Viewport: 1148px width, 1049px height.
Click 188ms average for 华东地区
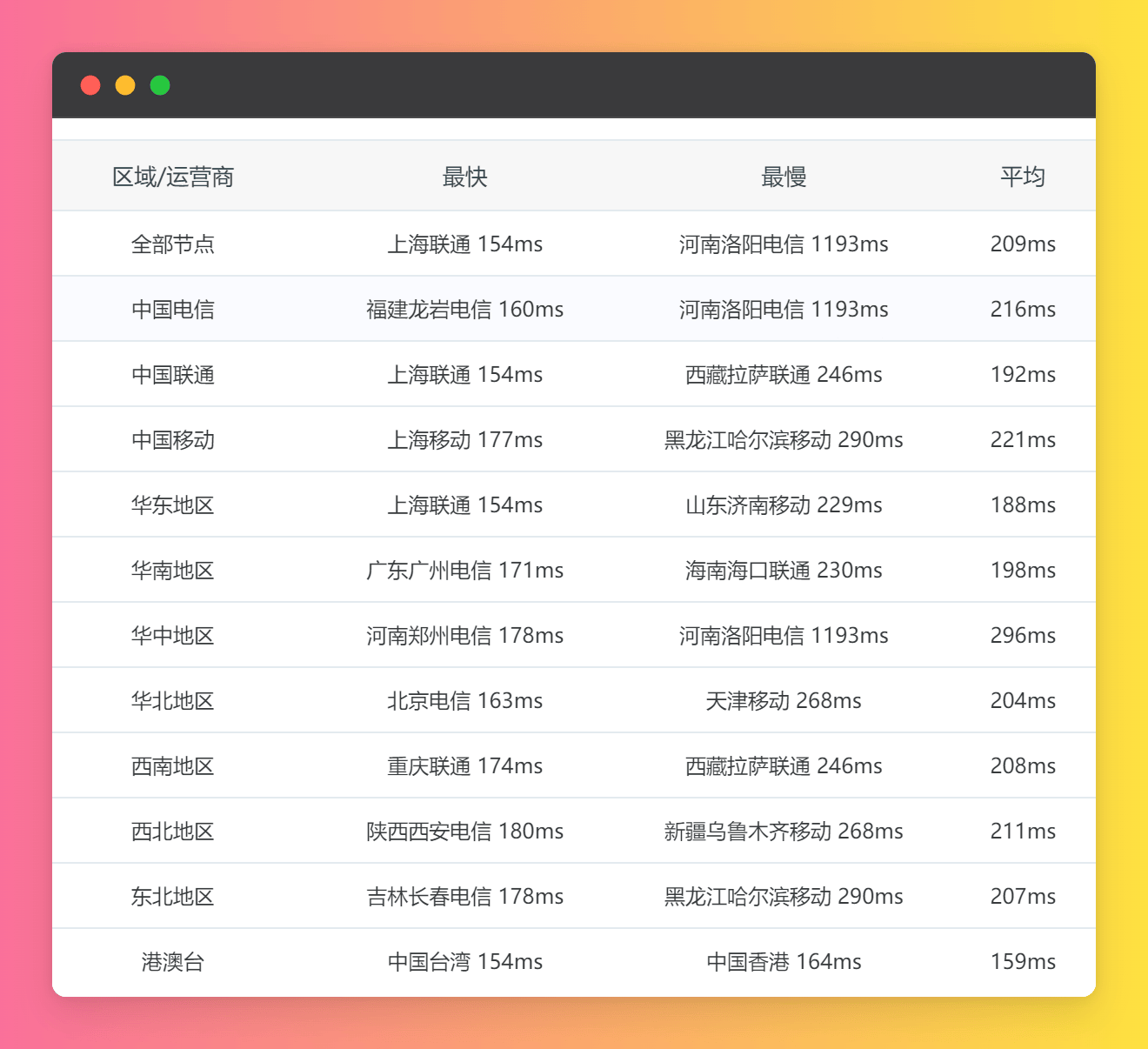click(x=1023, y=505)
